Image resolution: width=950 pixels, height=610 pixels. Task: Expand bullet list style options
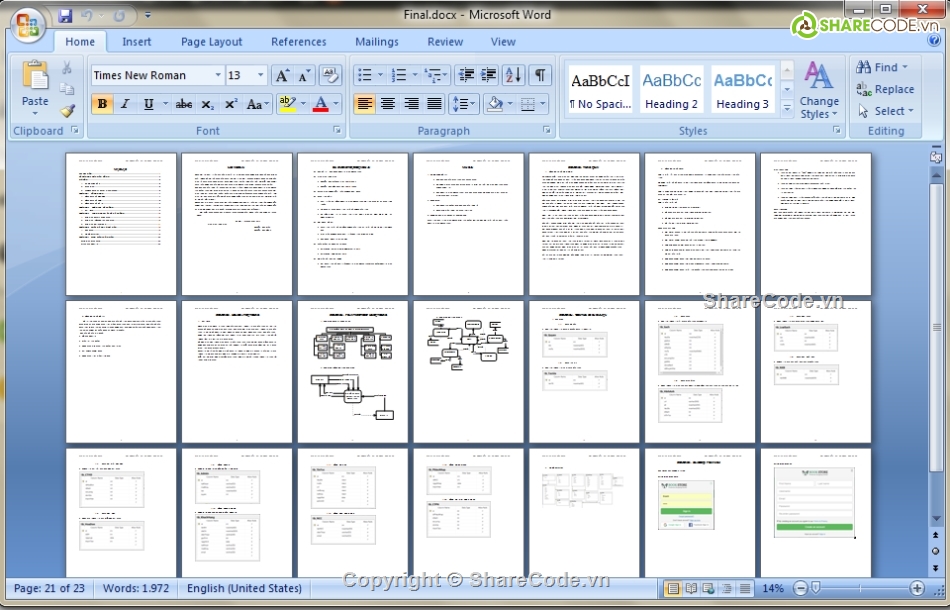[380, 75]
